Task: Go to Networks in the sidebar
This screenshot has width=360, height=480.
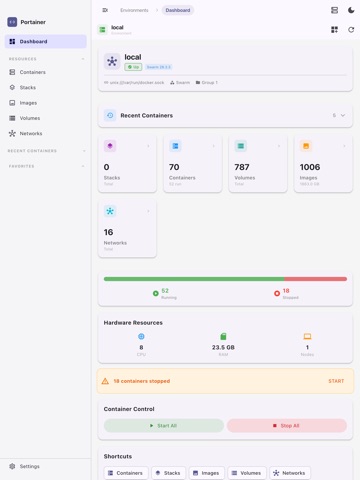Action: pos(46,133)
